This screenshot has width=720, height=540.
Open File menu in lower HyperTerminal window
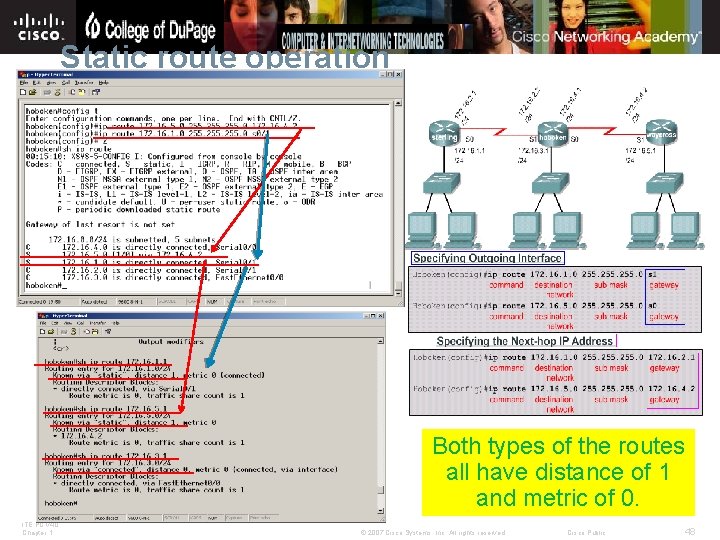tap(43, 323)
